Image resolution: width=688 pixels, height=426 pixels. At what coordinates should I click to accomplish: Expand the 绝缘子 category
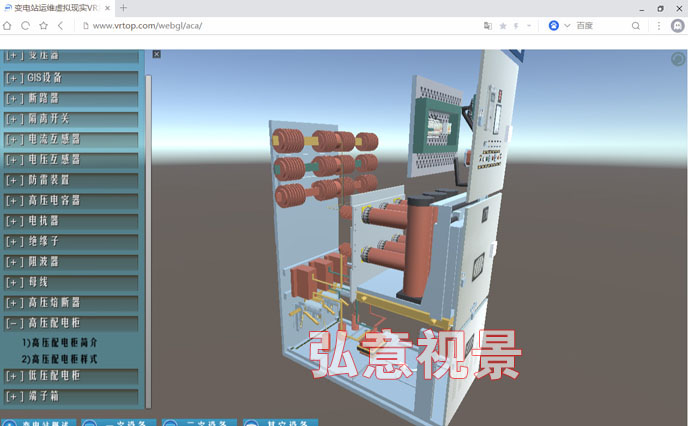(71, 242)
